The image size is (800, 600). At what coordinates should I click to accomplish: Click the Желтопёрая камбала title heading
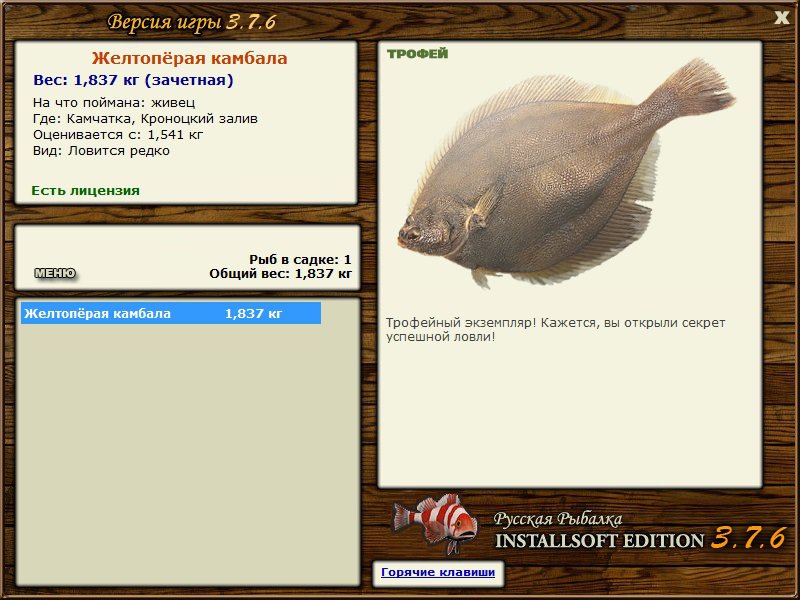189,59
